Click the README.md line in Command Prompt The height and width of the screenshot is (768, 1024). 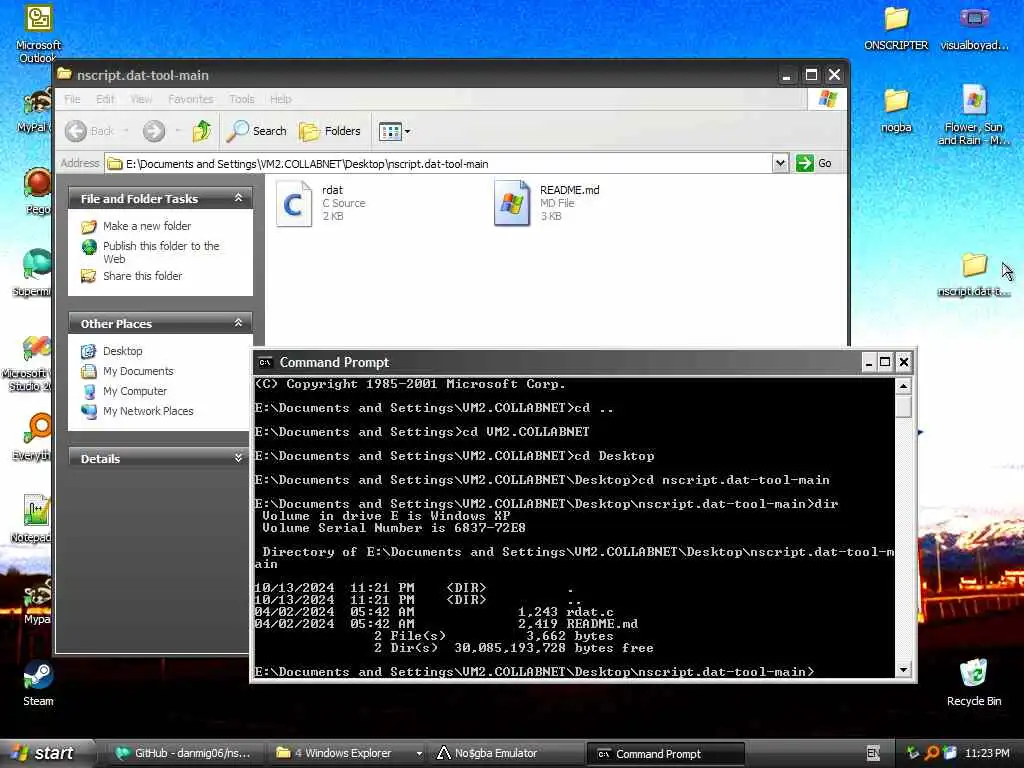point(446,624)
